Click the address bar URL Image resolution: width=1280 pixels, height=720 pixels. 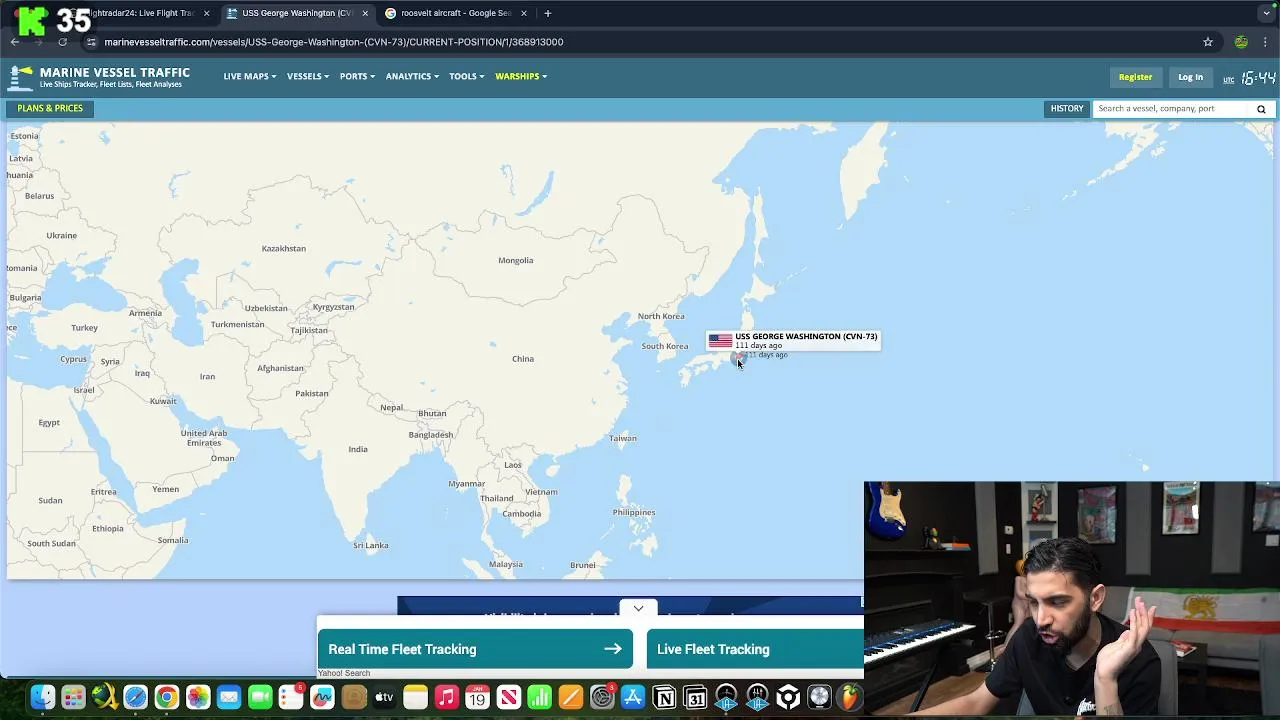[x=334, y=42]
